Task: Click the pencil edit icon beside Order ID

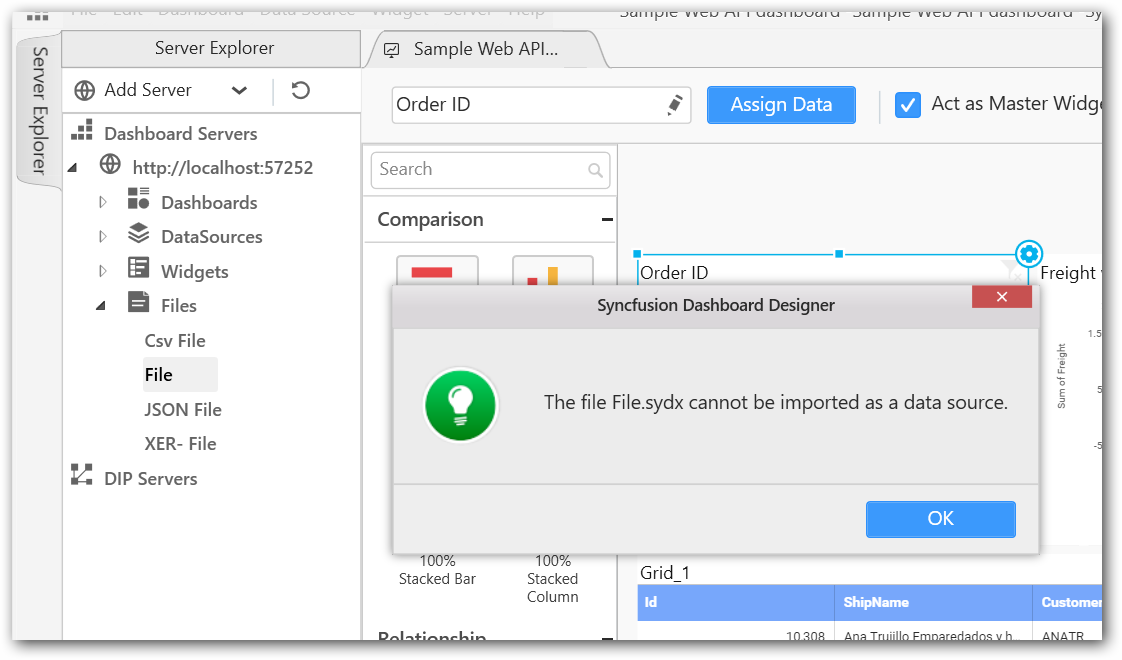Action: [675, 104]
